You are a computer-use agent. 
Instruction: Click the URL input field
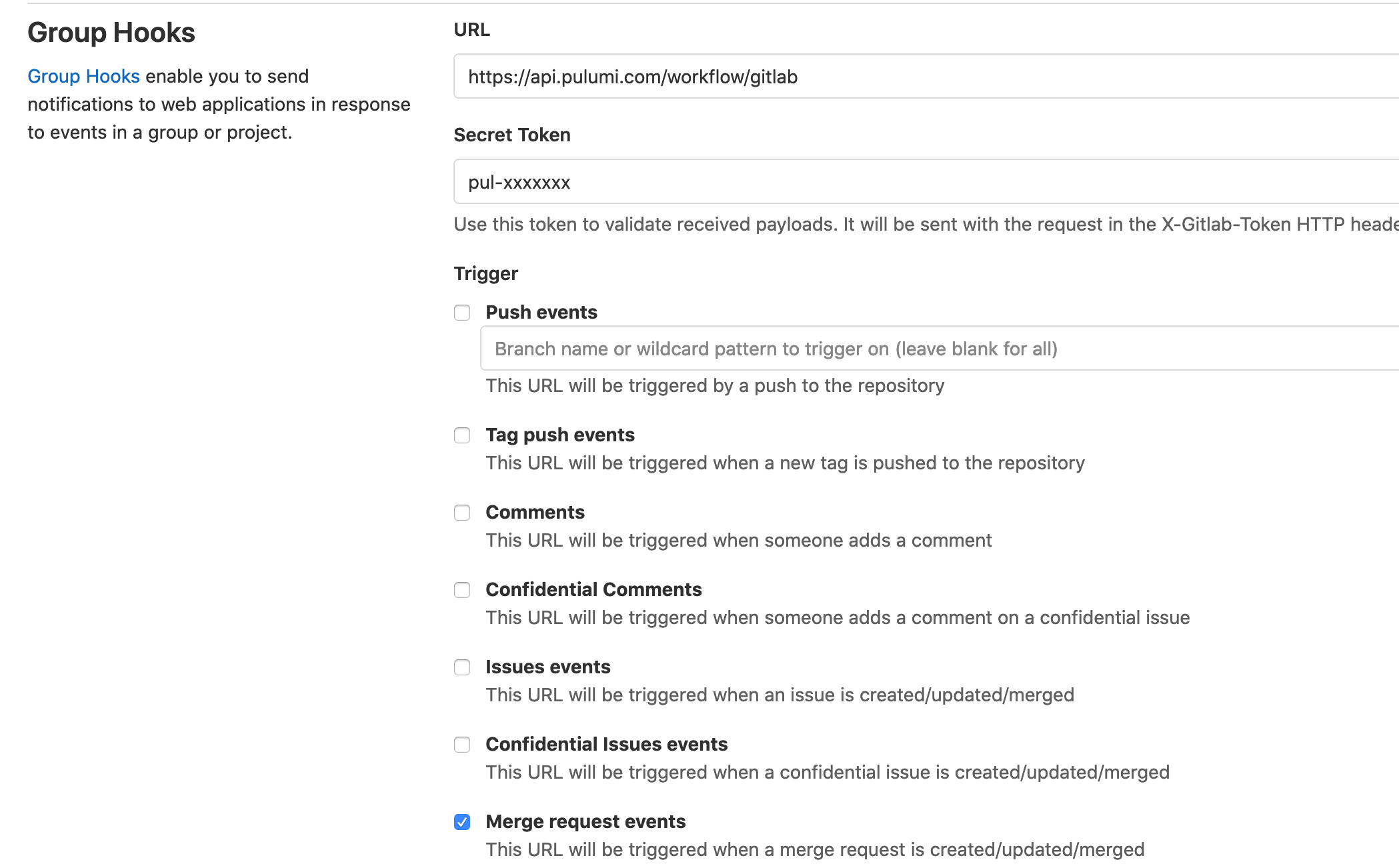click(x=926, y=77)
